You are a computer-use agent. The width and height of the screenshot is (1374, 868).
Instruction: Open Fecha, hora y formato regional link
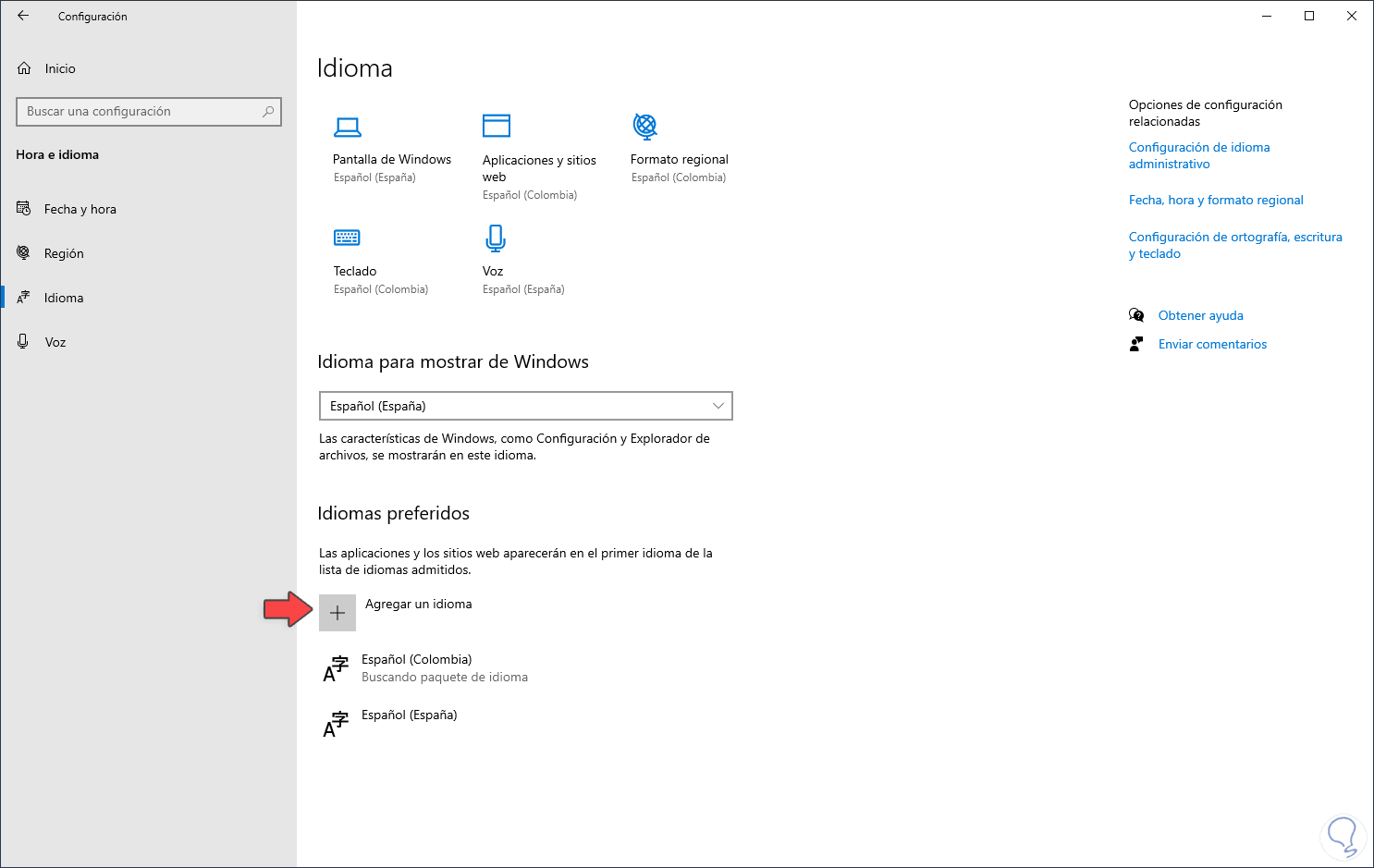click(x=1216, y=200)
